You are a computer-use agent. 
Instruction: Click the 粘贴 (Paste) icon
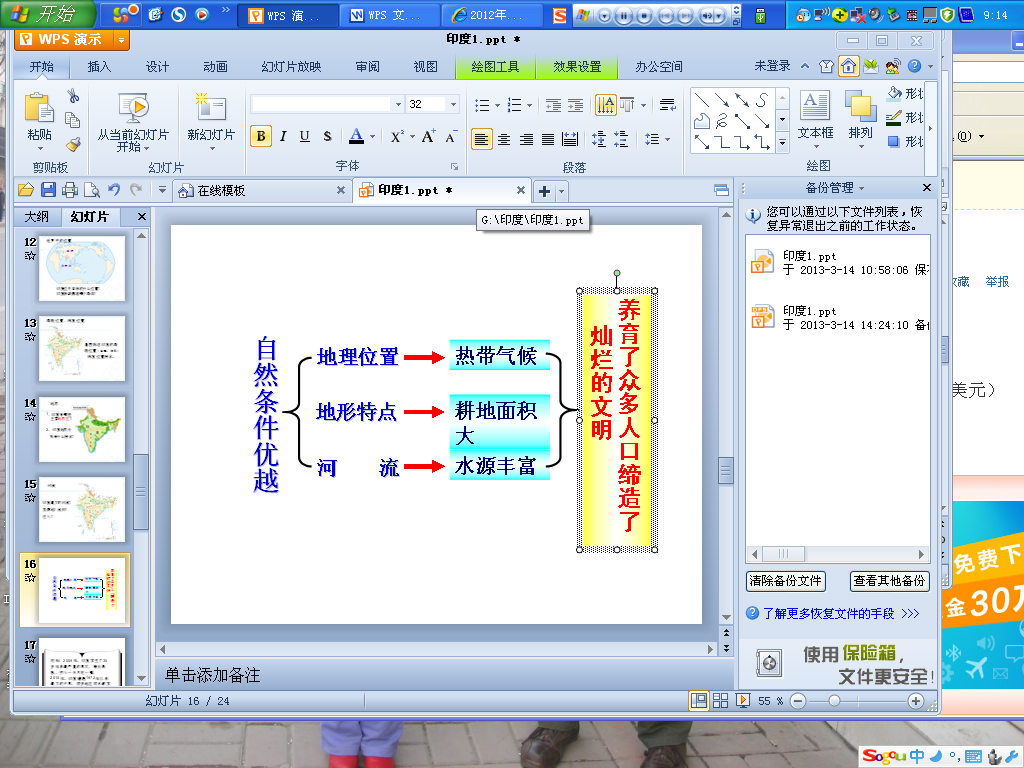(37, 108)
